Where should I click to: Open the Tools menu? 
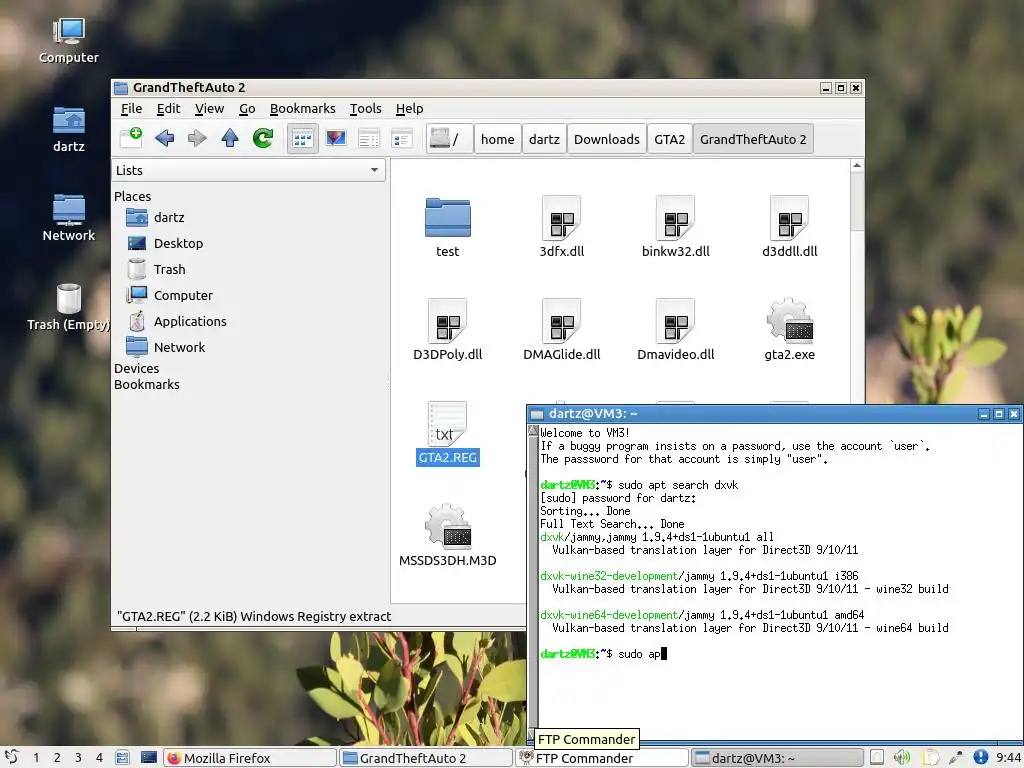[366, 108]
